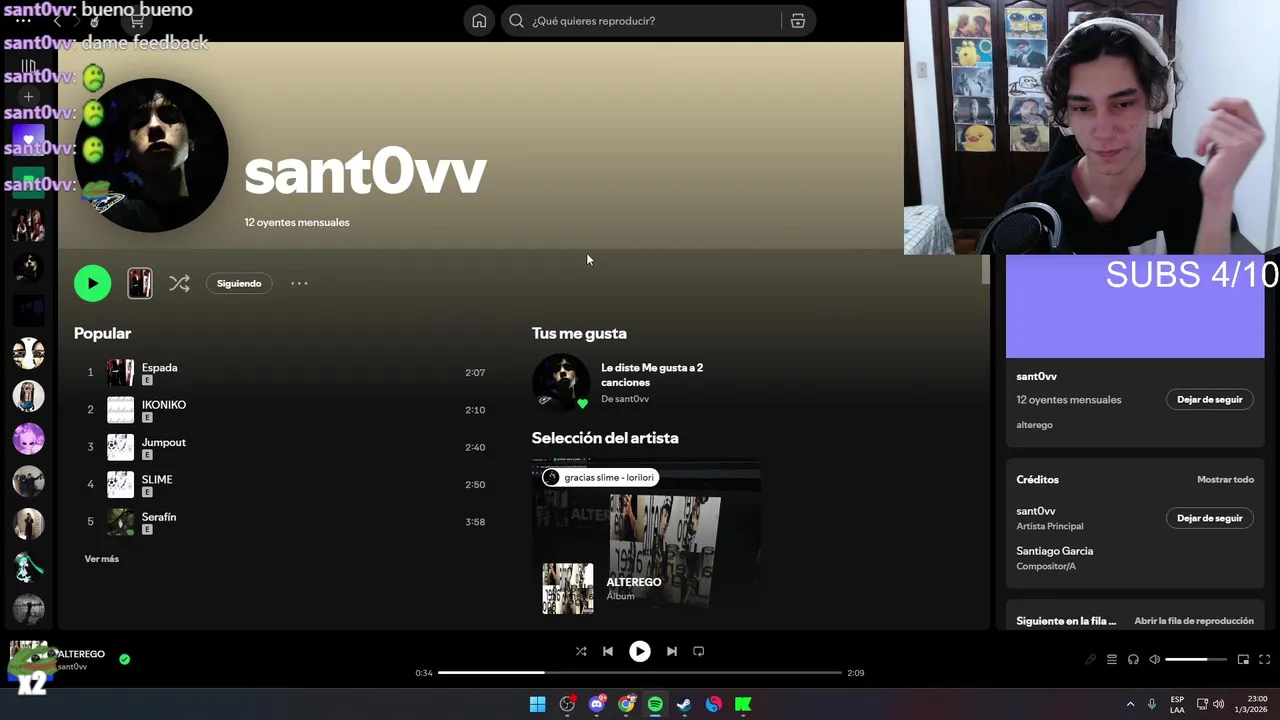Open the now playing ALTEREGO song title
This screenshot has height=720, width=1280.
coord(80,654)
